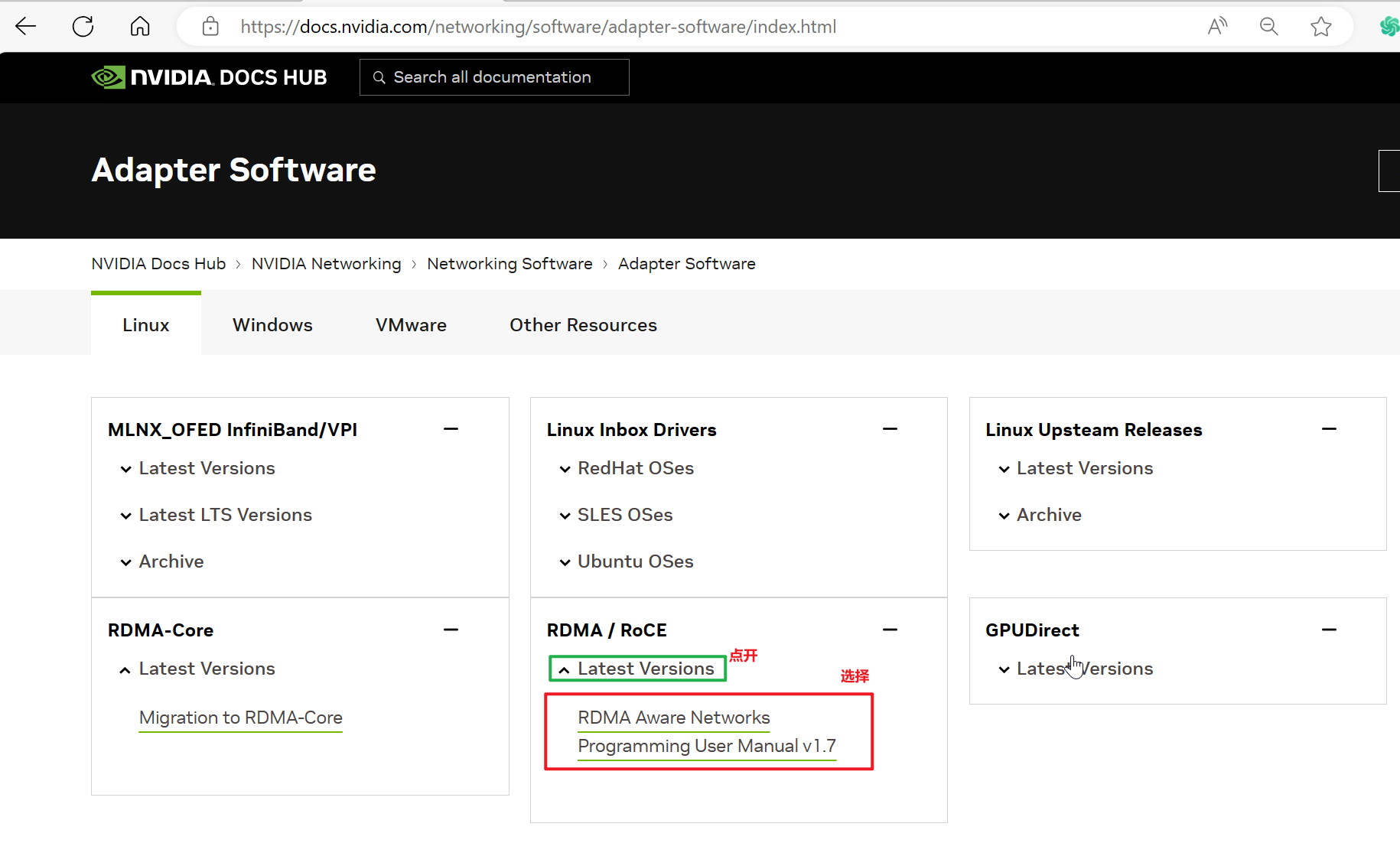The width and height of the screenshot is (1400, 843).
Task: Expand SLES OSes list
Action: (x=616, y=515)
